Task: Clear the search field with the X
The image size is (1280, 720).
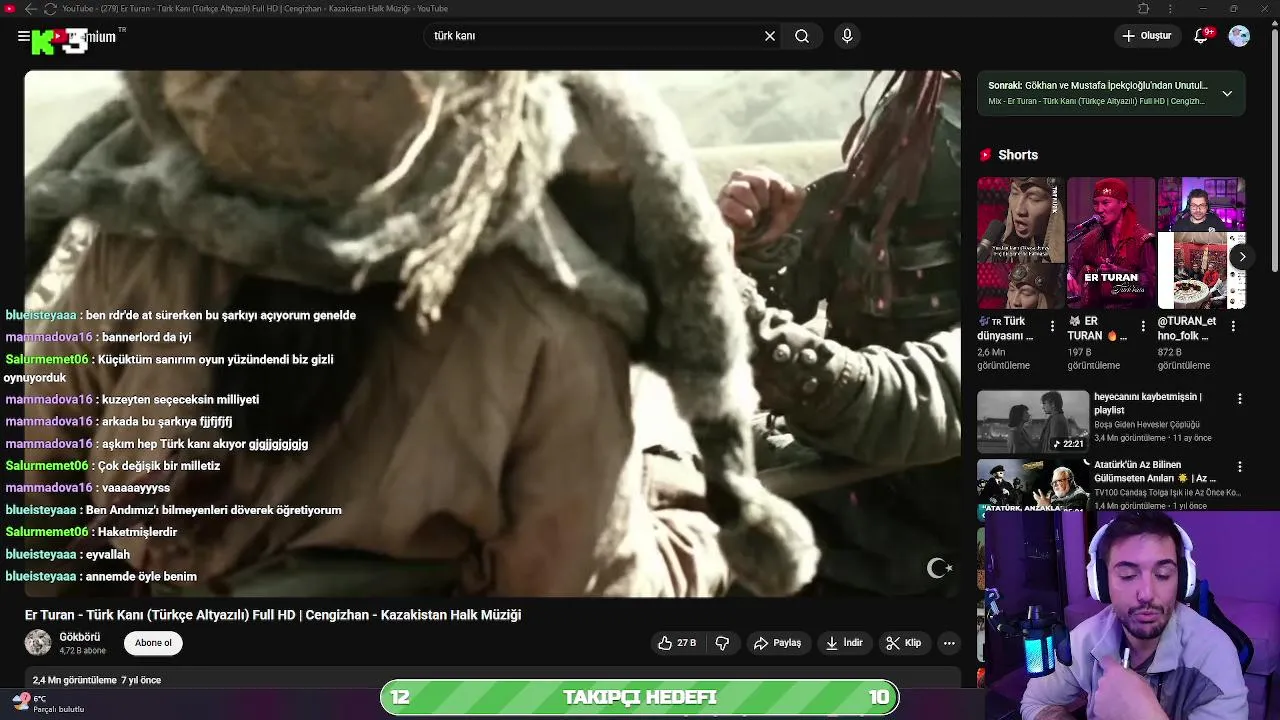Action: coord(770,36)
